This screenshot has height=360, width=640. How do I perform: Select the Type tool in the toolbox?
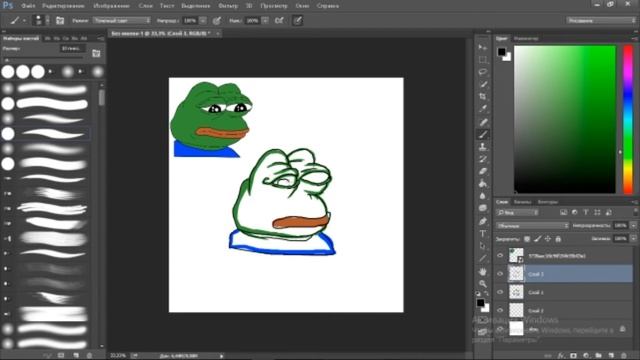pos(483,234)
